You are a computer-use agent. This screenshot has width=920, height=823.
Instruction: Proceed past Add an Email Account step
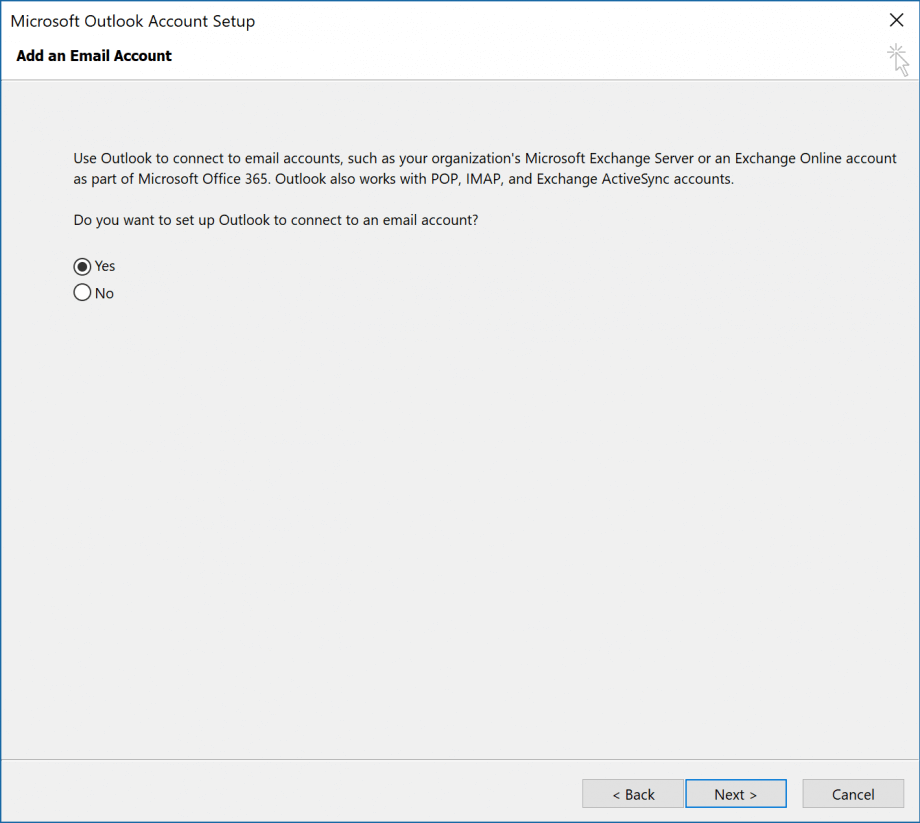(x=735, y=793)
